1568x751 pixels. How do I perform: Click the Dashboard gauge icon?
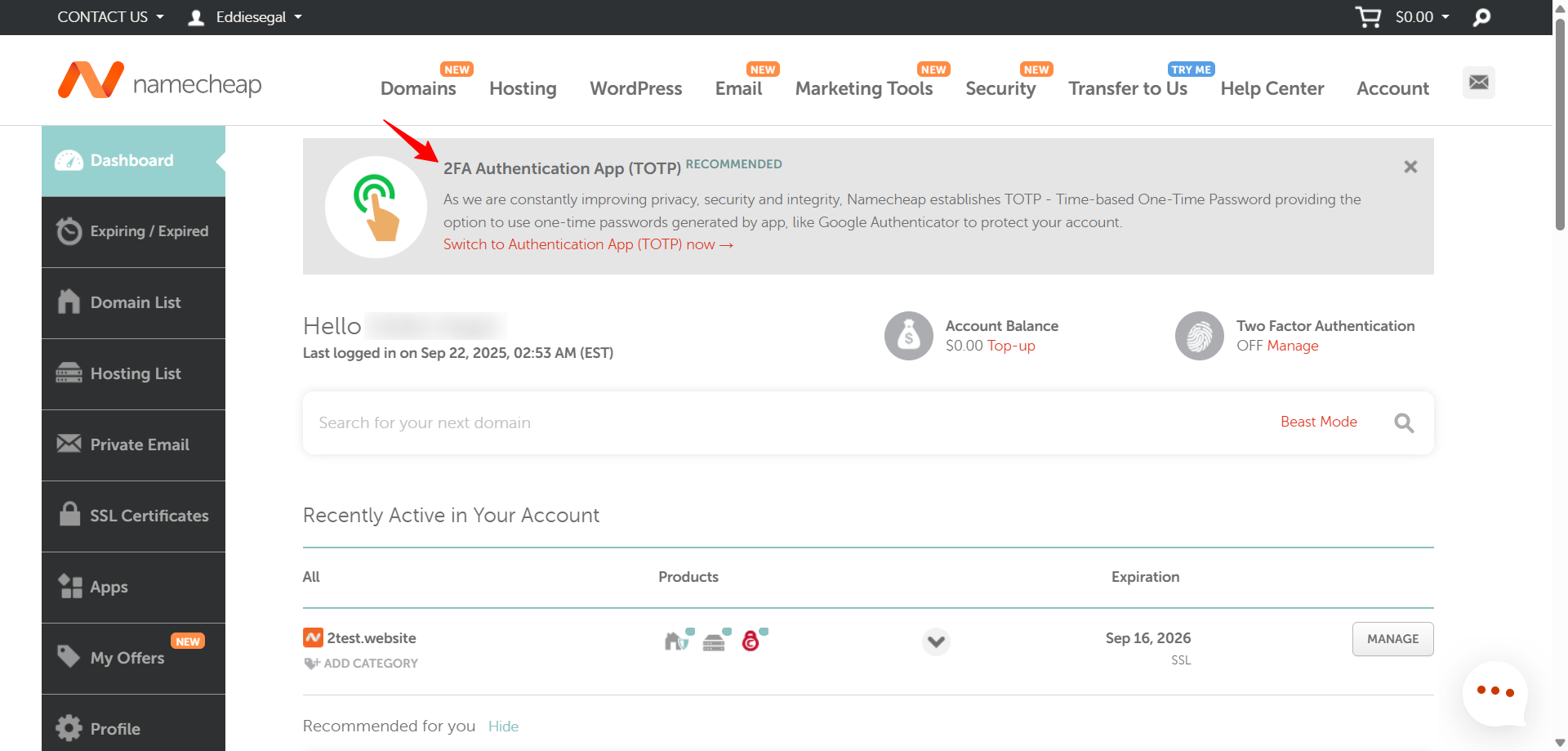[x=69, y=161]
